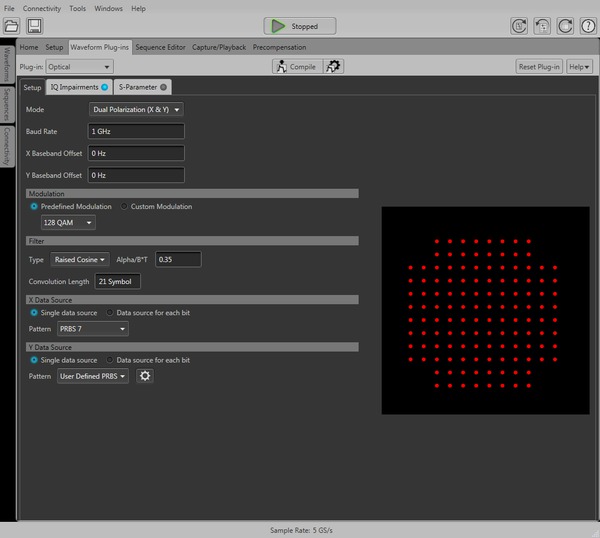Click the Compile button
Image resolution: width=600 pixels, height=538 pixels.
tap(295, 66)
